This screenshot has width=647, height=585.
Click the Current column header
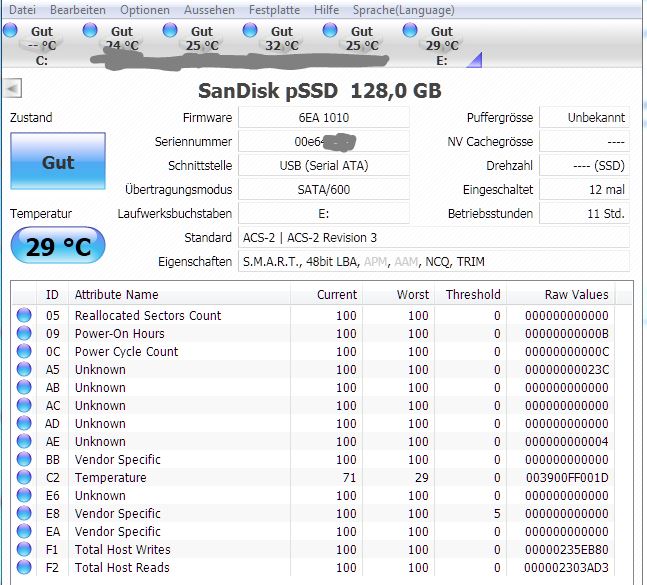pos(326,295)
